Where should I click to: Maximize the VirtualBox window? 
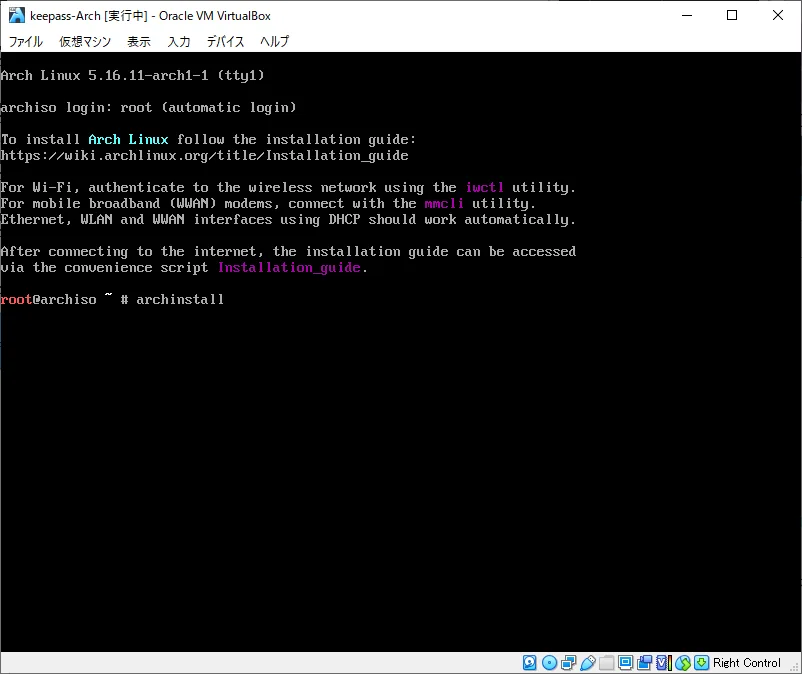(732, 15)
